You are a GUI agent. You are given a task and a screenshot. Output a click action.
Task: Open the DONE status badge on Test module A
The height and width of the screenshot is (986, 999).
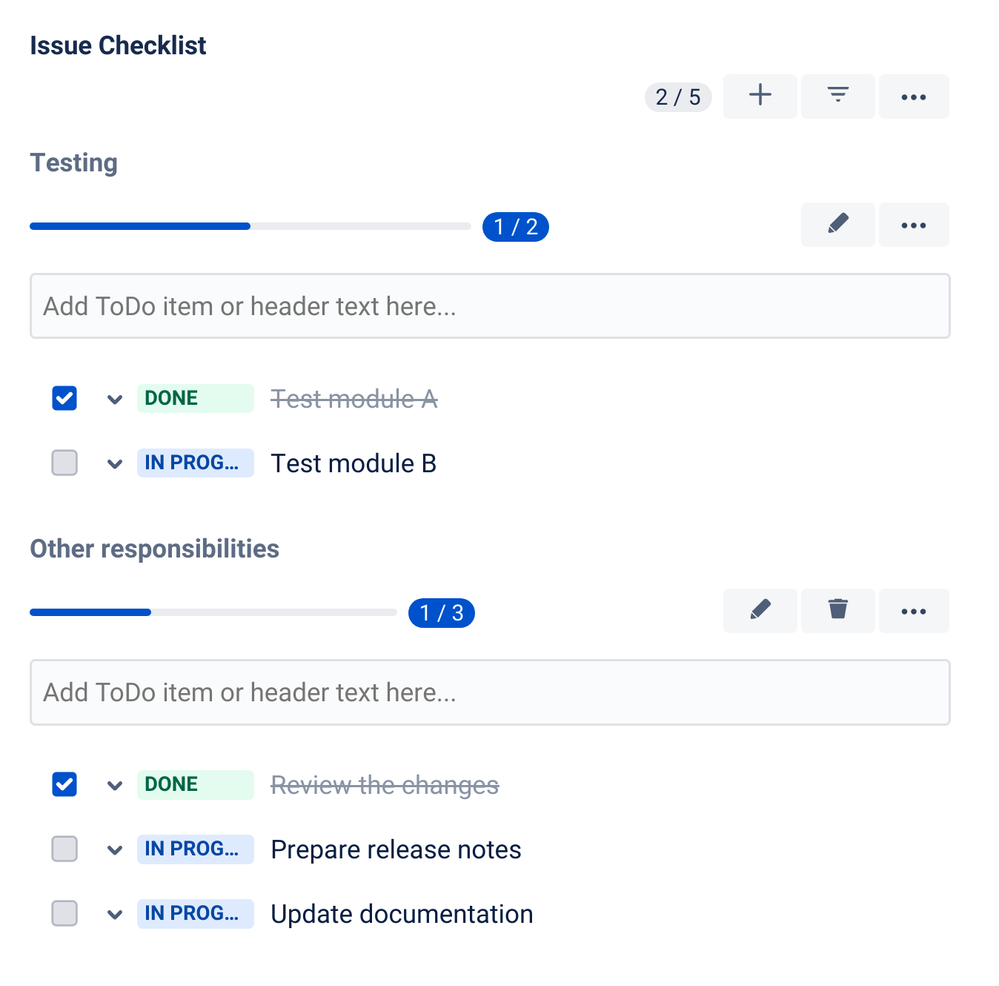(195, 398)
